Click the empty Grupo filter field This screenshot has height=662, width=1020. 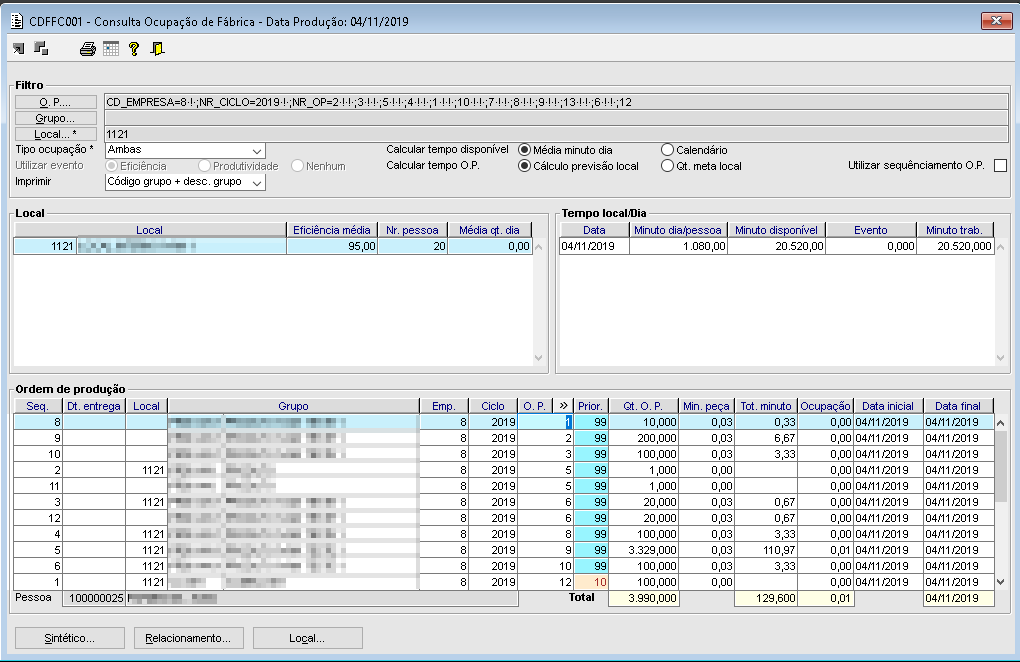pos(556,118)
